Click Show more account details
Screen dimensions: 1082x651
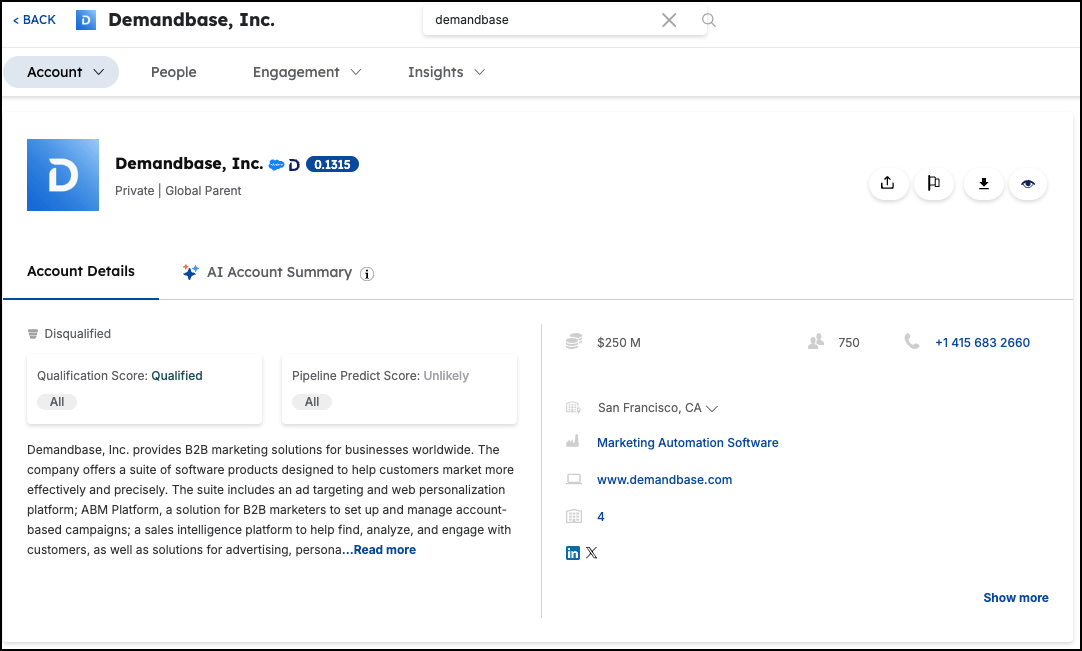tap(1016, 598)
